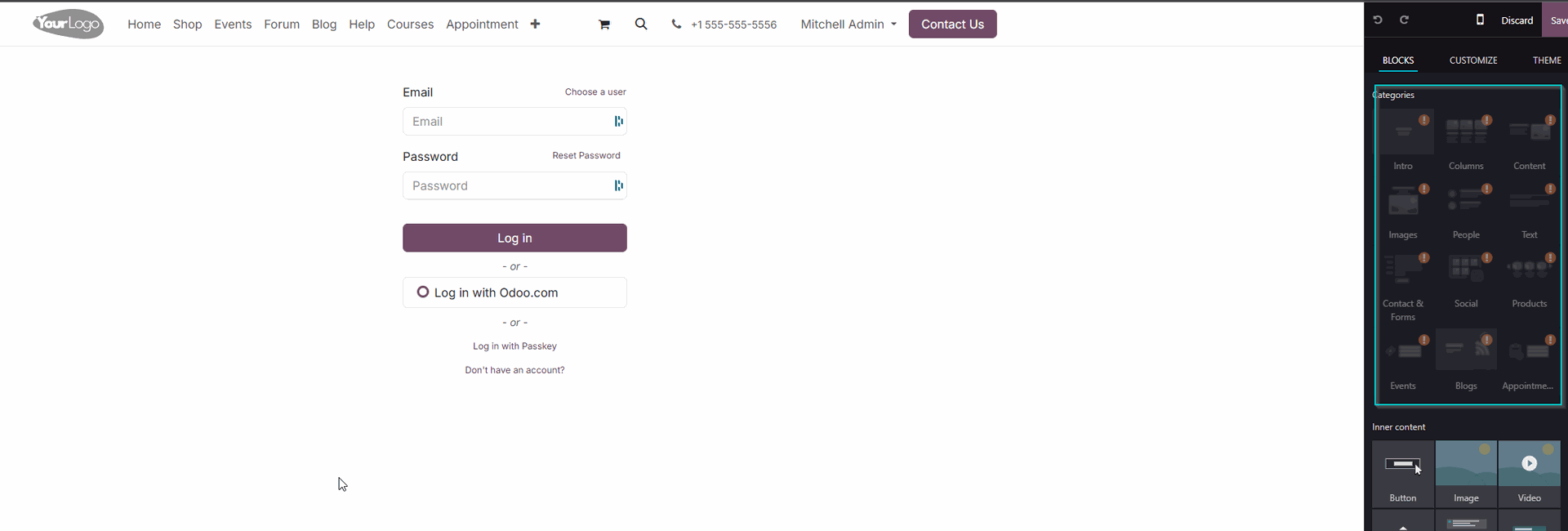This screenshot has height=531, width=1568.
Task: Click Choose a user link
Action: click(x=595, y=92)
